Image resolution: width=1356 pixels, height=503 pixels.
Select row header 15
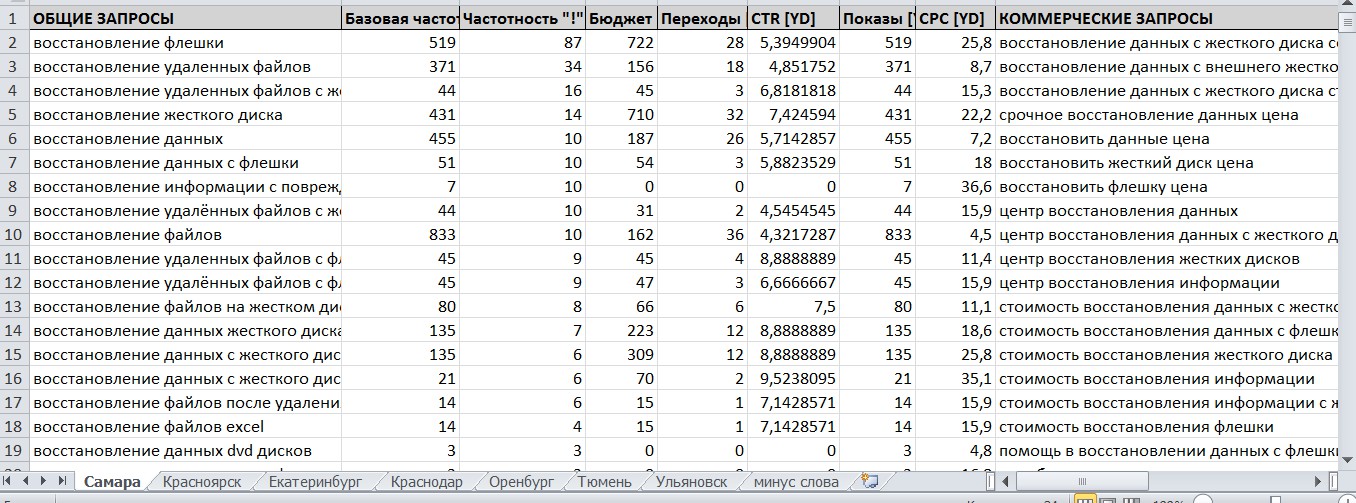click(14, 354)
